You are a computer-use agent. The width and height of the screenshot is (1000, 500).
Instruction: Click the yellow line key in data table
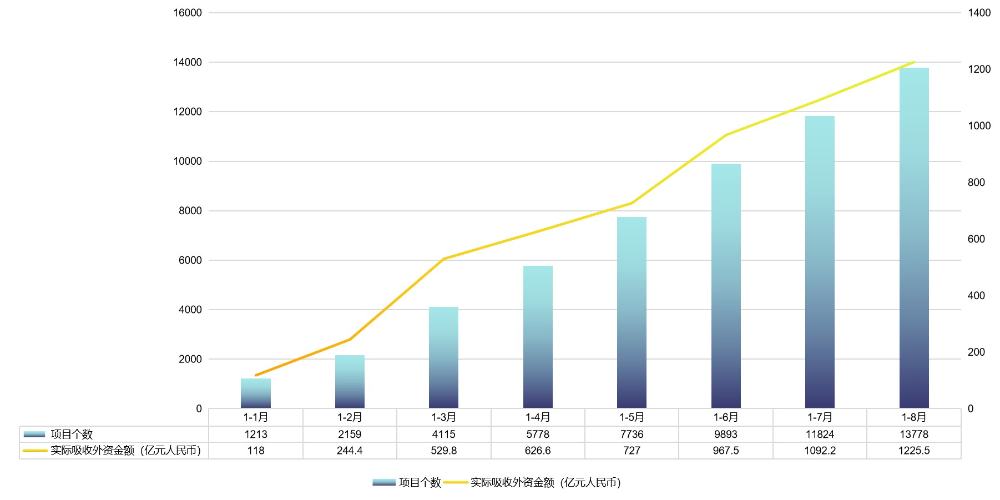click(35, 451)
